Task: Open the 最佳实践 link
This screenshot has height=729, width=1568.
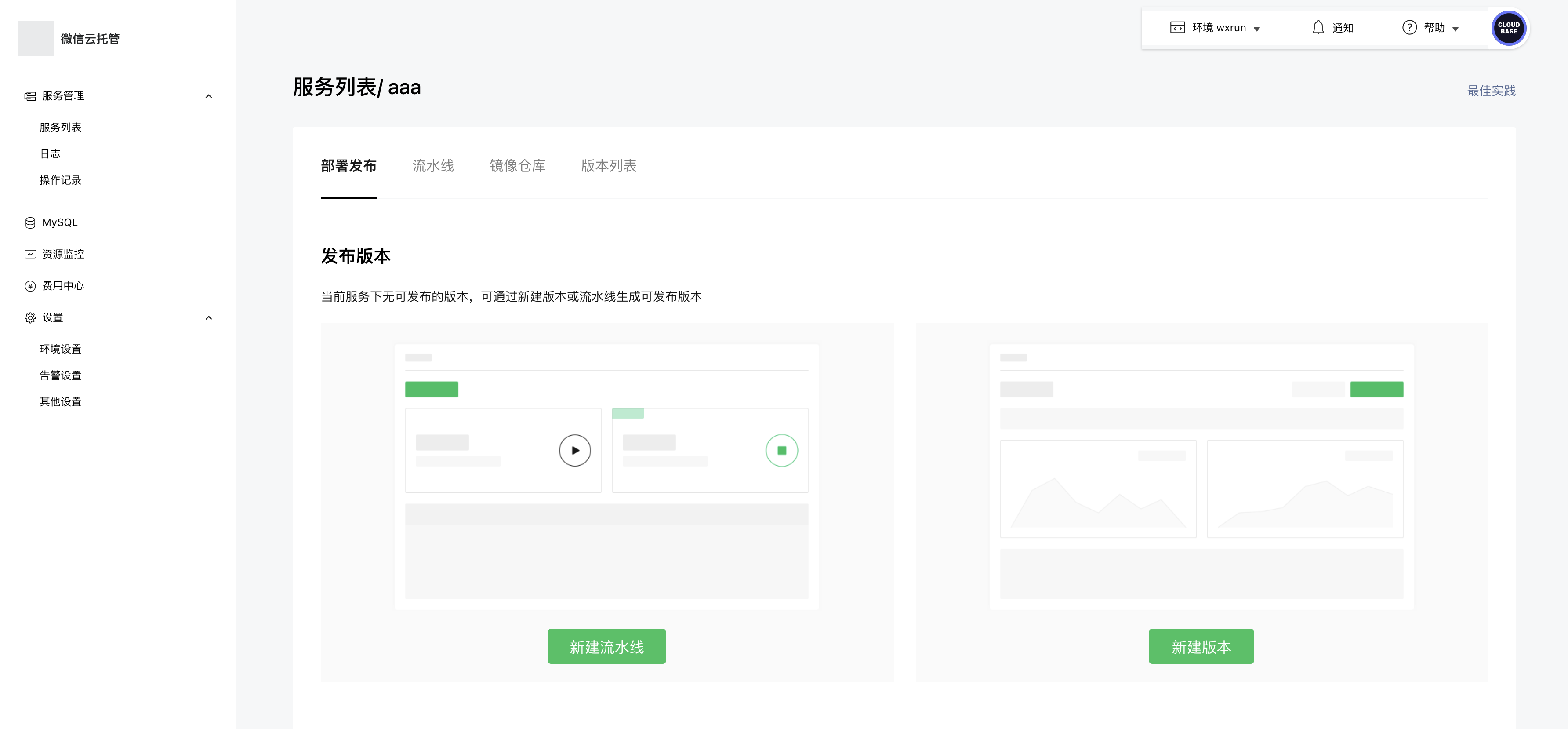Action: [1491, 91]
